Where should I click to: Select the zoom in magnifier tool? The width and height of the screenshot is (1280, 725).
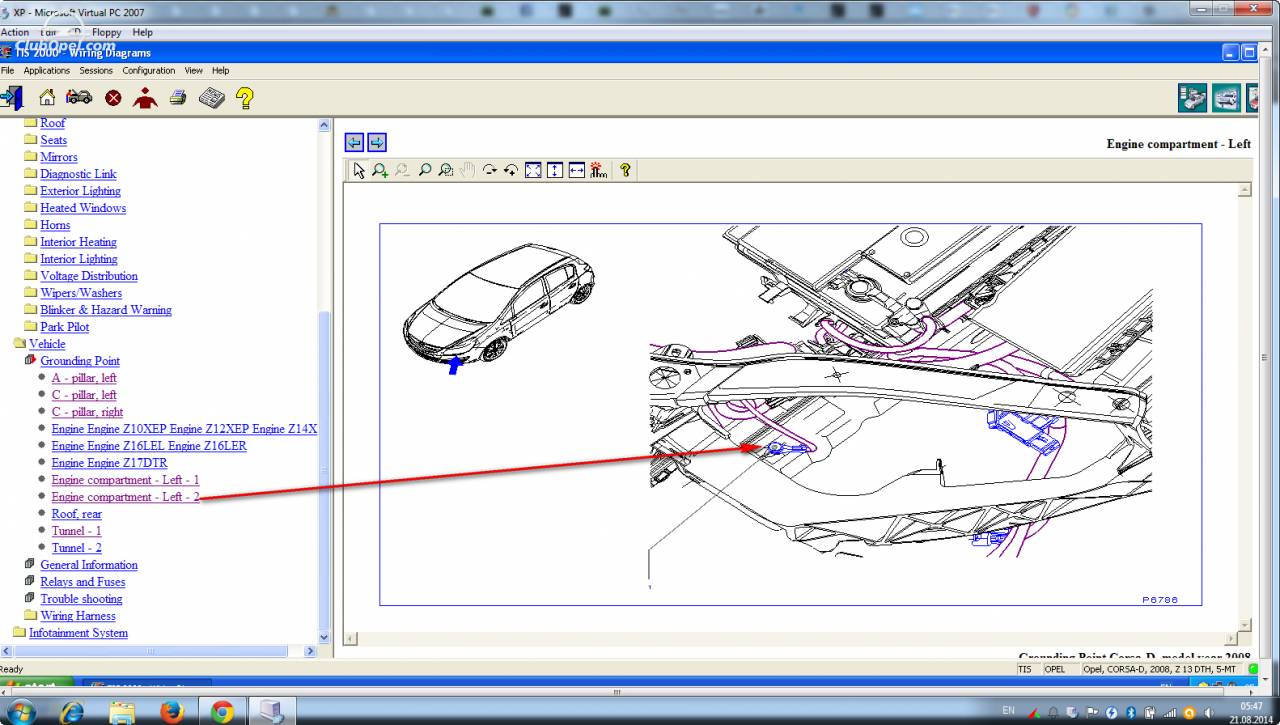click(x=380, y=171)
